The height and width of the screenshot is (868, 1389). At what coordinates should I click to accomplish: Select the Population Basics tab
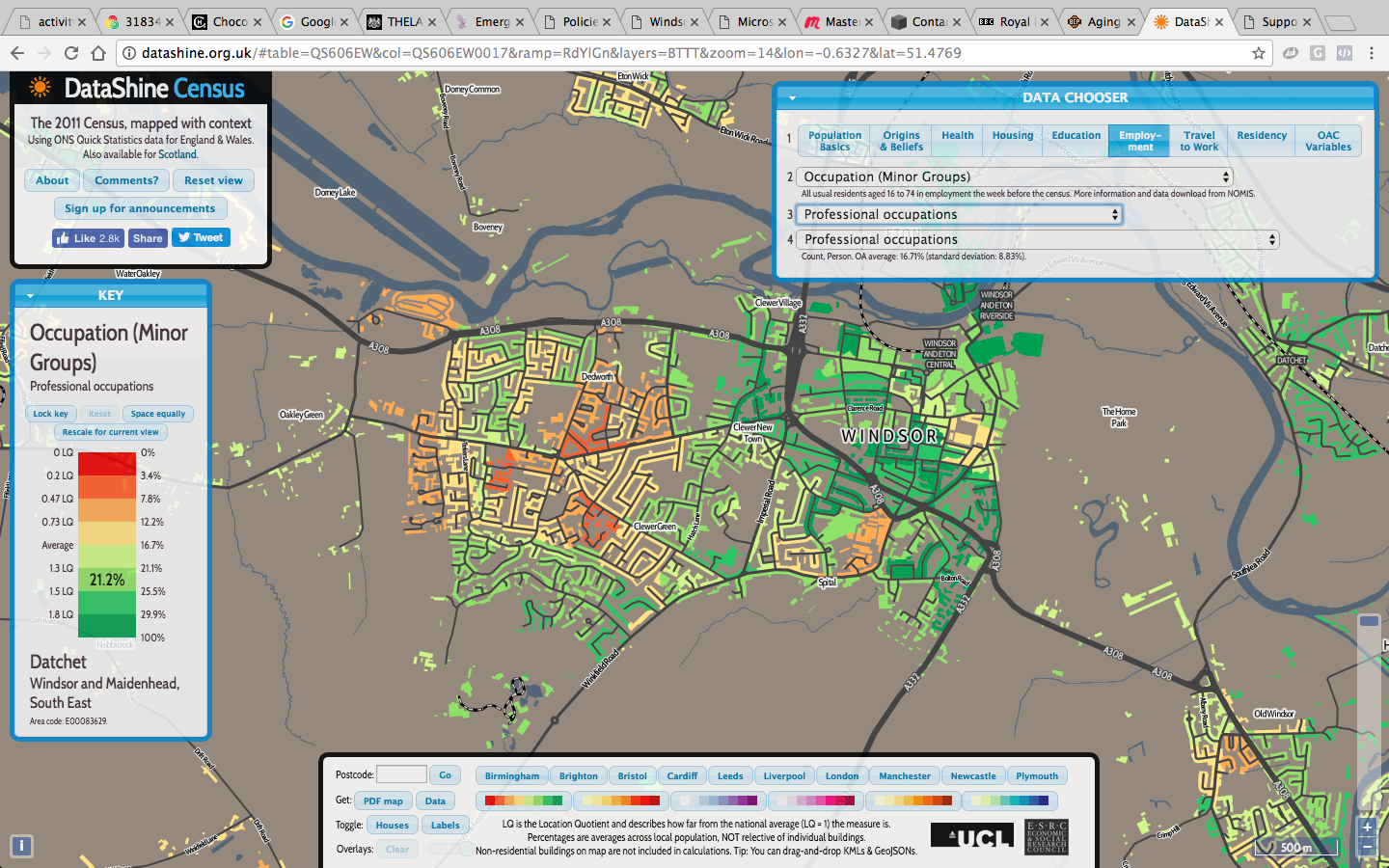[x=834, y=141]
